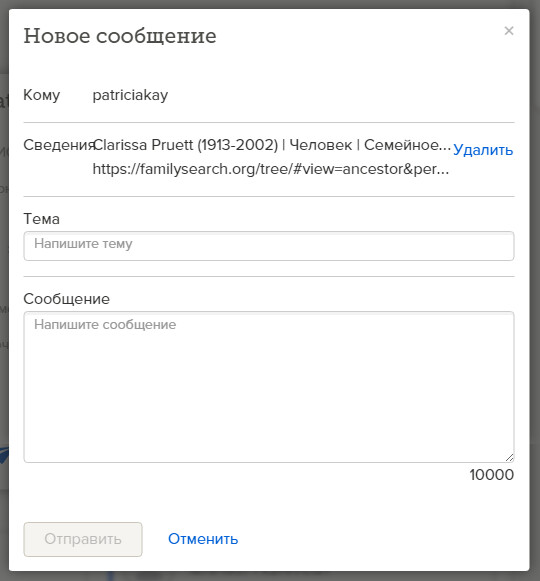Select the recipient name patriciakay
540x581 pixels.
coord(130,95)
